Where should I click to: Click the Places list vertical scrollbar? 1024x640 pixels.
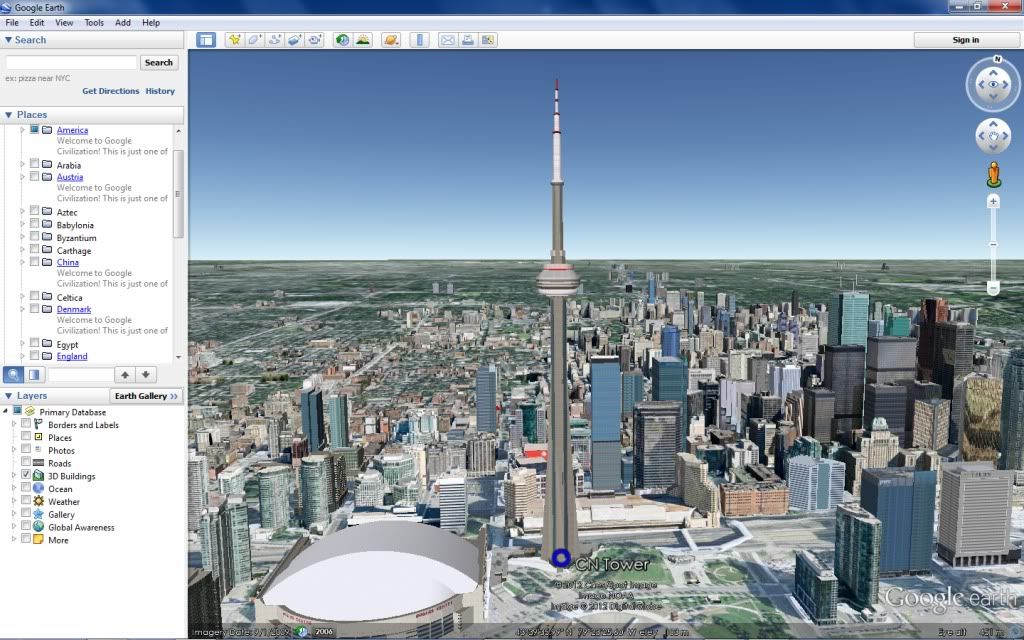tap(178, 194)
